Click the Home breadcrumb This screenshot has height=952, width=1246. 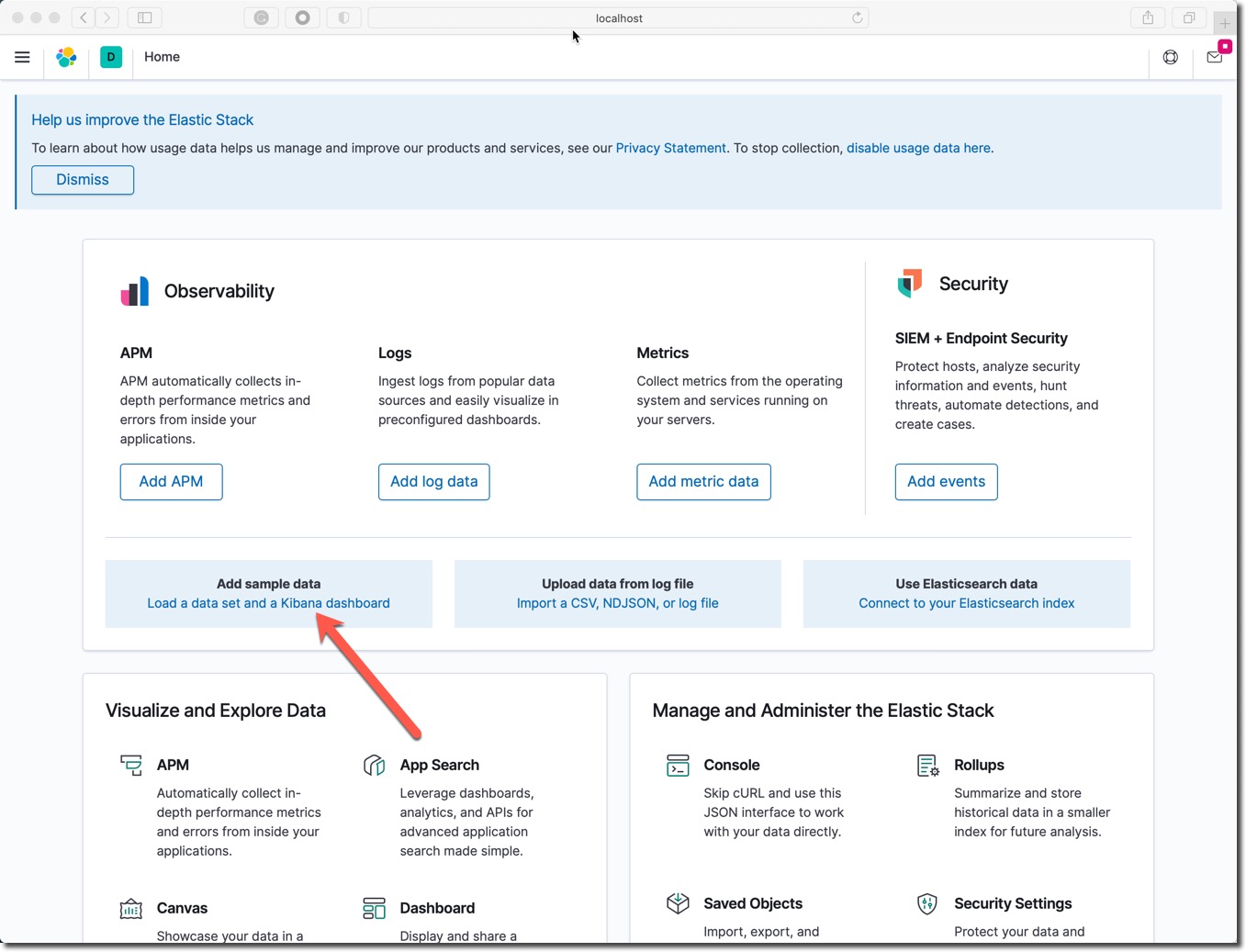(162, 57)
